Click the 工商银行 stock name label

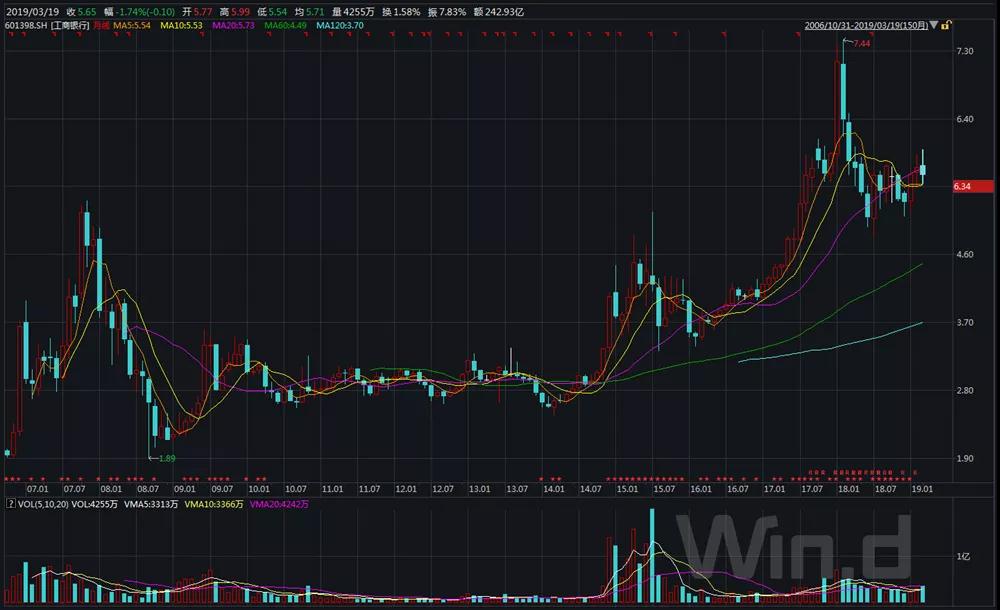[70, 24]
